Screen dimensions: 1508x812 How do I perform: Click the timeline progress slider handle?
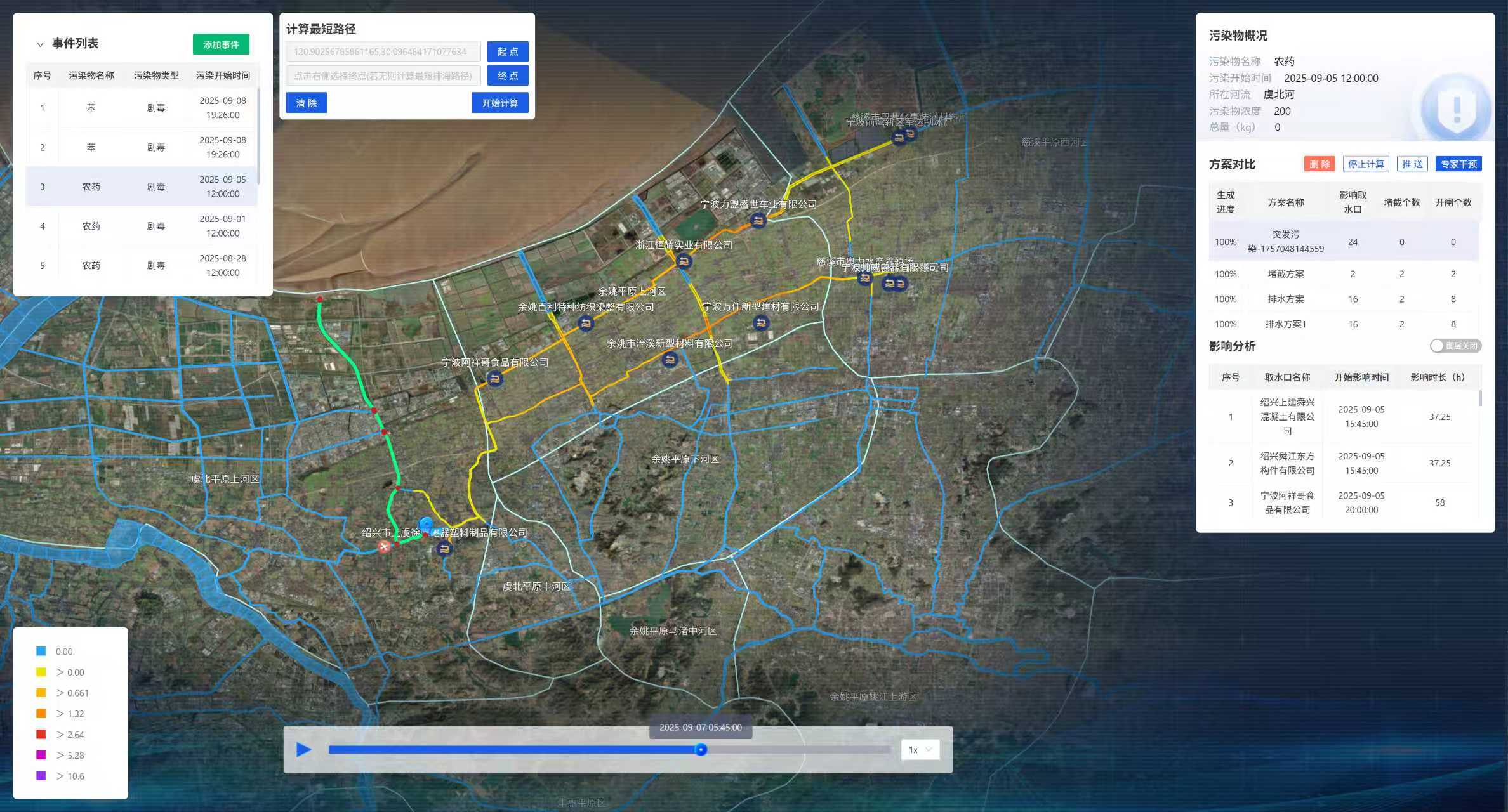(x=701, y=750)
